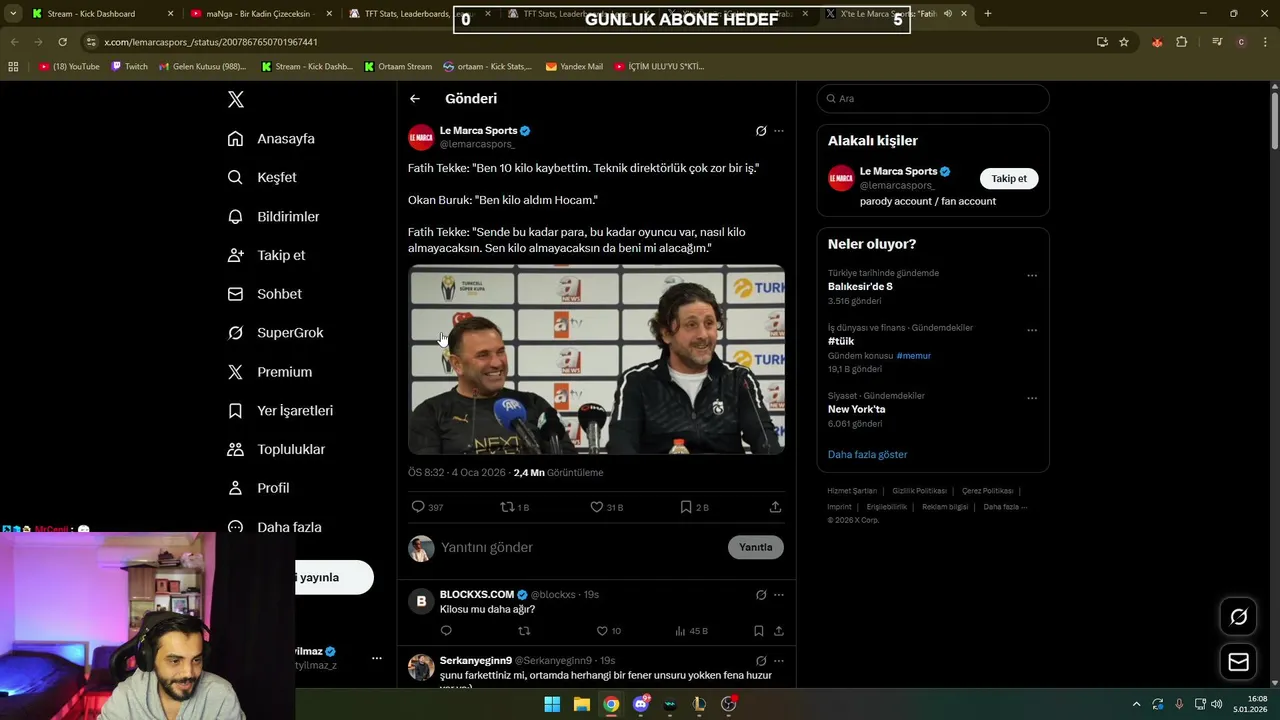Open Keşfet search page

coord(262,177)
